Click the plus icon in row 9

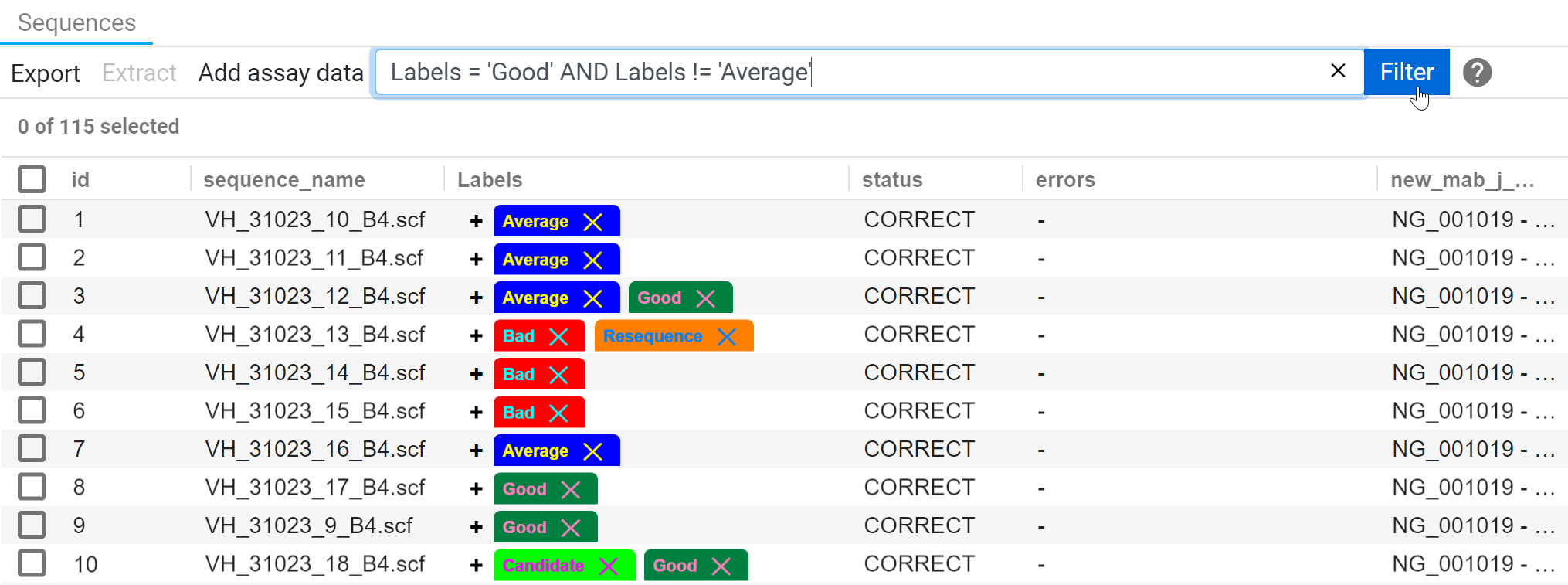point(476,527)
